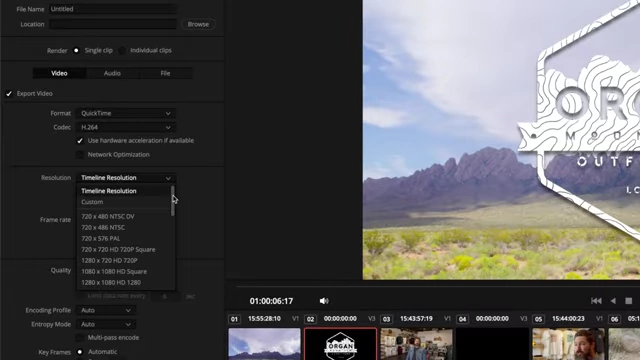
Task: Choose 720 x 720 HD 720P Square
Action: coord(124,250)
